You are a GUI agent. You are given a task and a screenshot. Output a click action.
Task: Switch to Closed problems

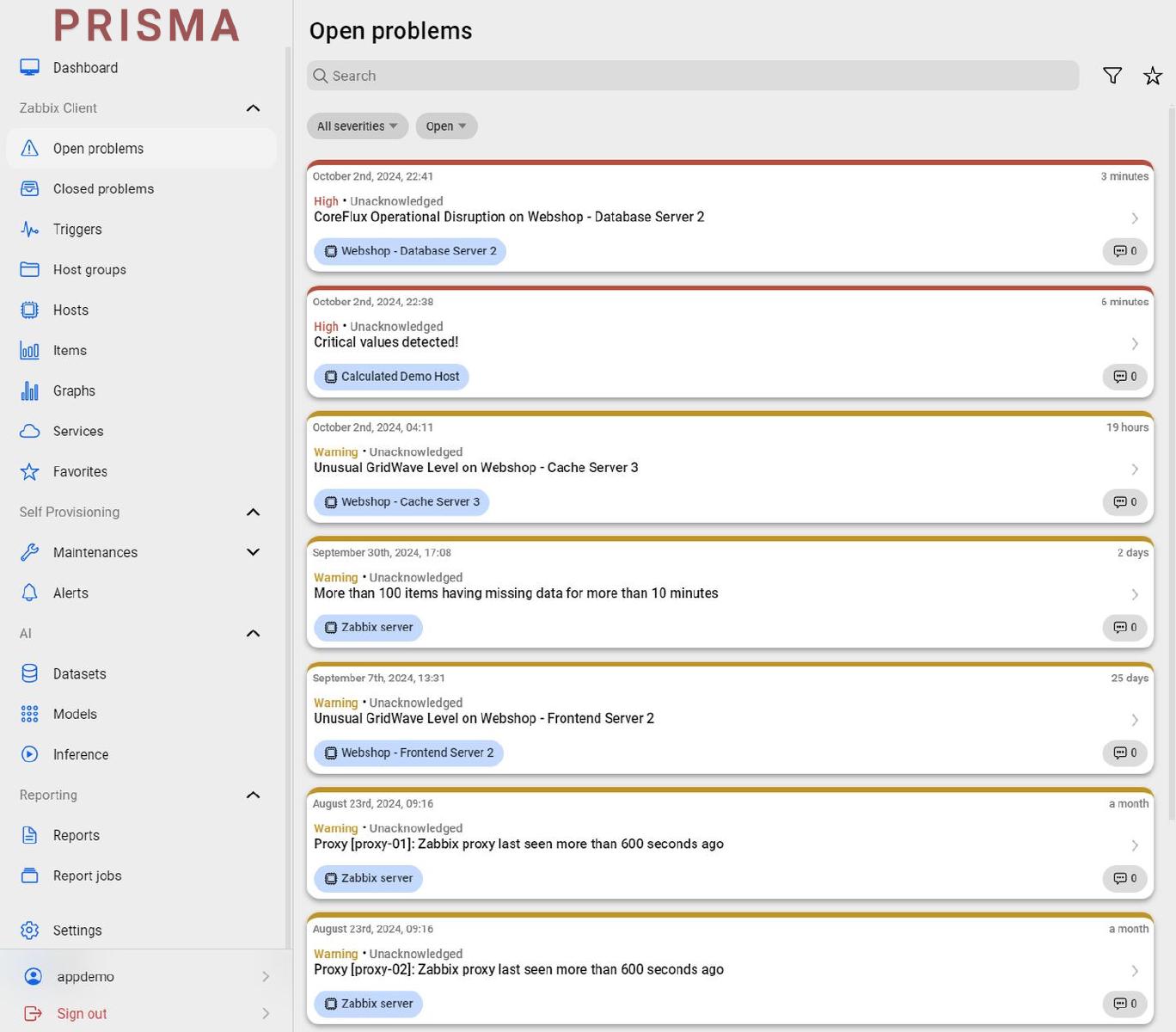[103, 188]
